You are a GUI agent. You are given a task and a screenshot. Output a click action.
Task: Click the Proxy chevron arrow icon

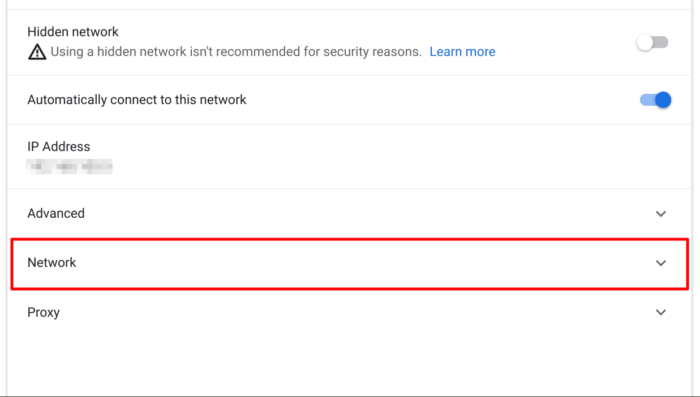tap(661, 312)
